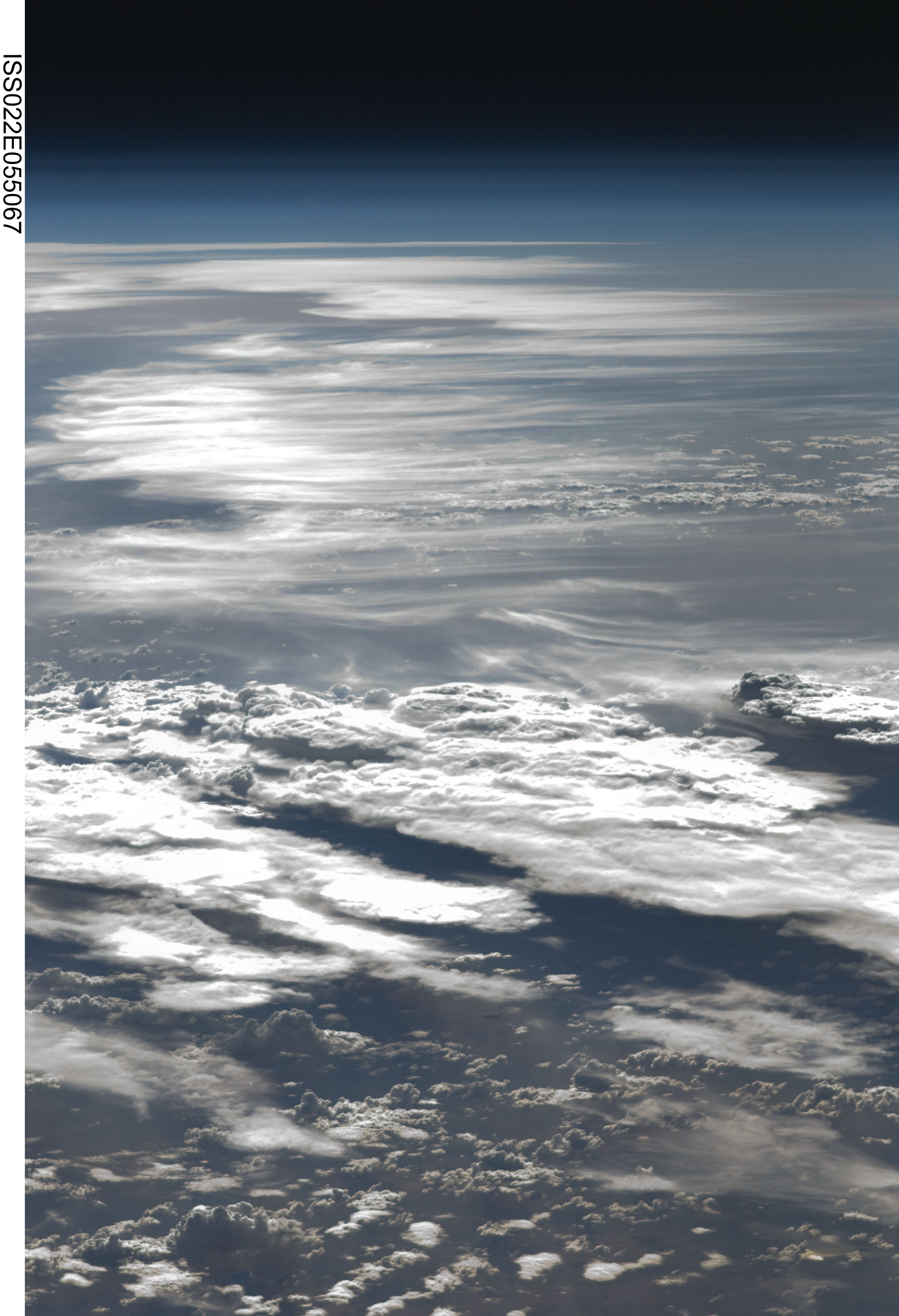
Task: Click the ISS022E055067 image ID label
Action: pos(12,143)
